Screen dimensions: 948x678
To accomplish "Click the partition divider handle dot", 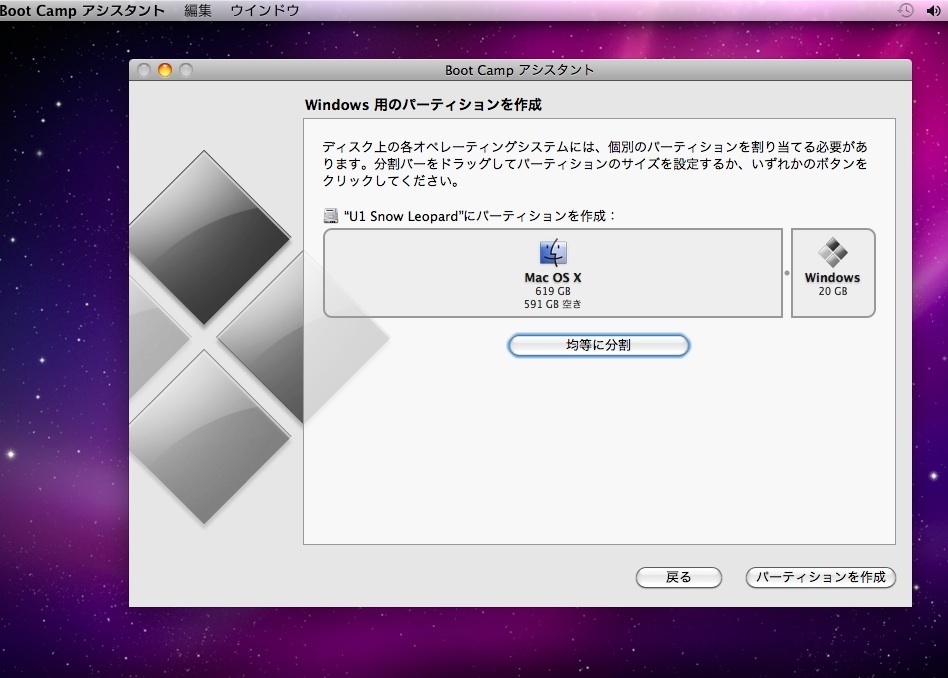I will pyautogui.click(x=787, y=273).
